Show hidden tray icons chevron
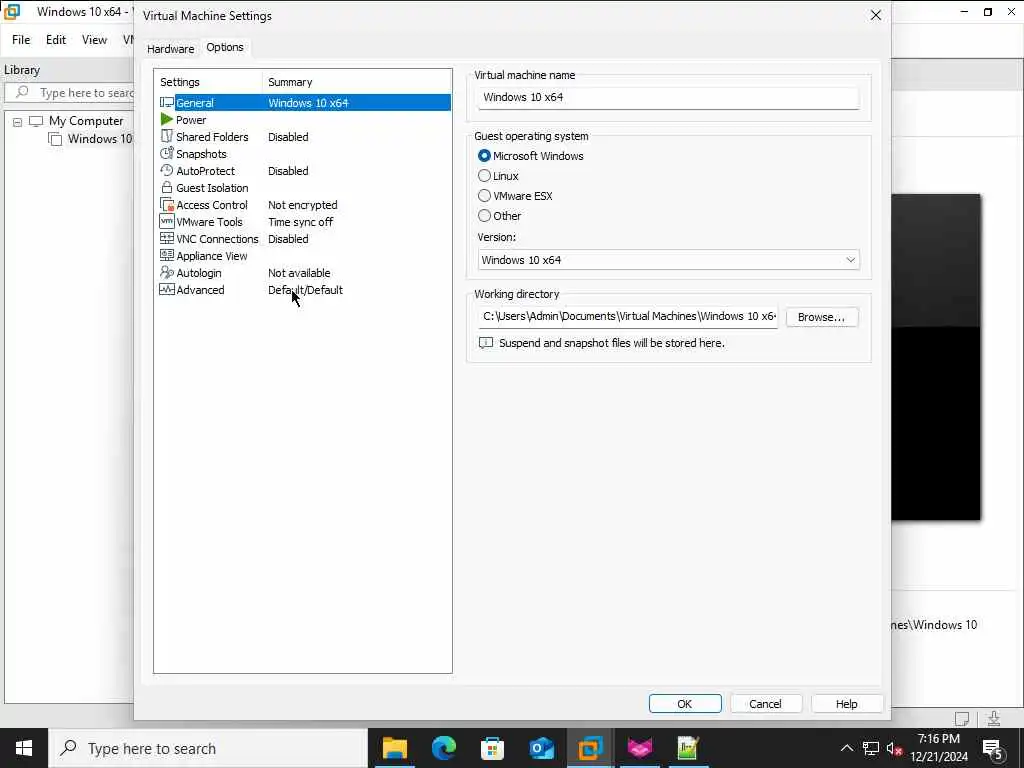Screen dimensions: 1024x768 pos(846,748)
